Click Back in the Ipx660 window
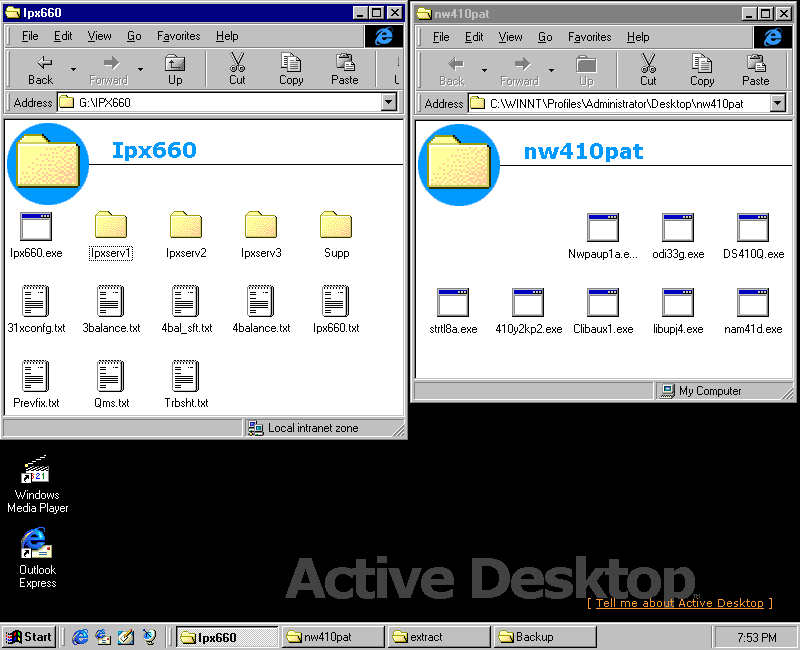800x650 pixels. (40, 70)
